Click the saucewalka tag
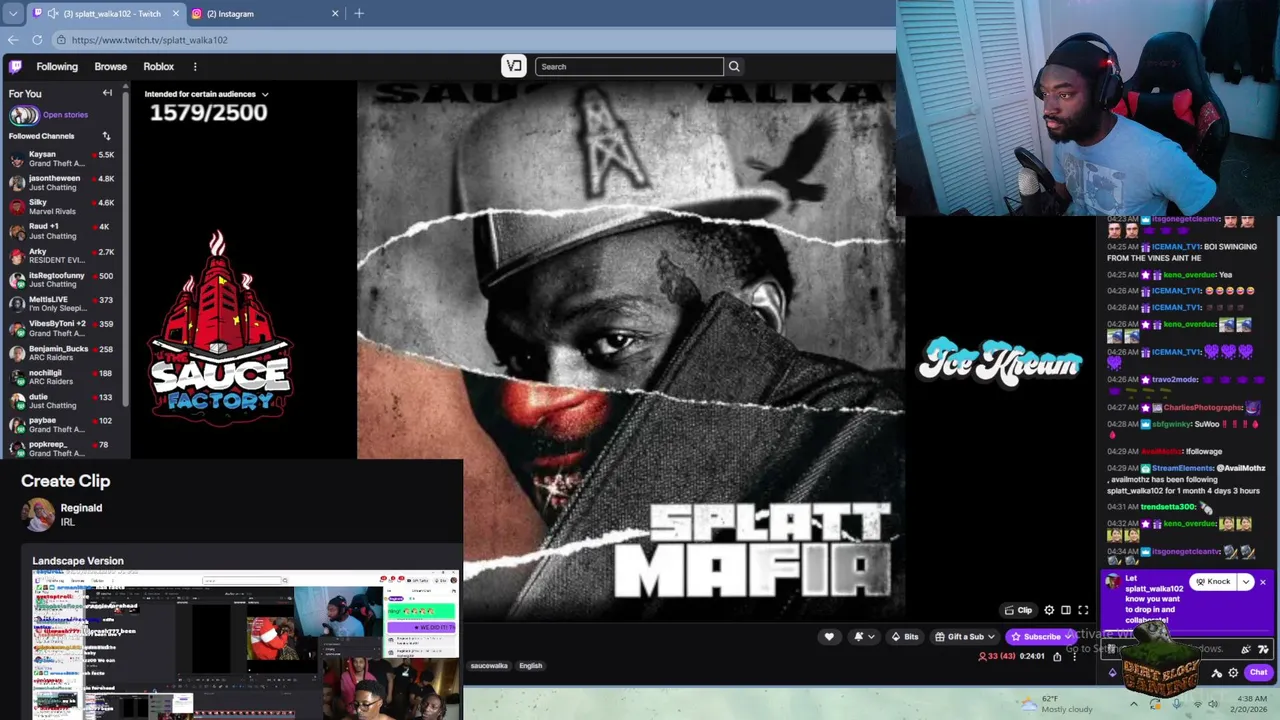 (489, 666)
